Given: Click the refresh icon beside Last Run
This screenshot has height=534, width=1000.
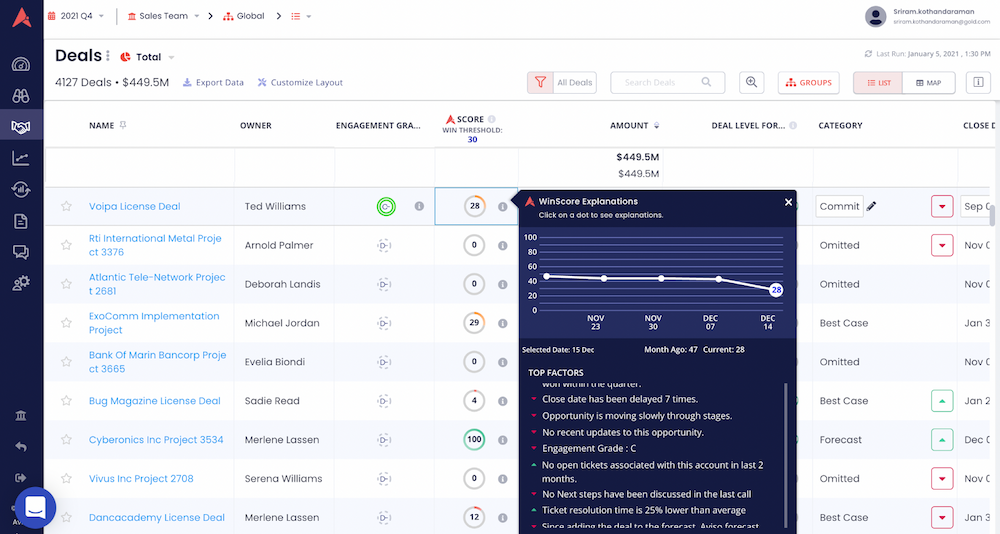Looking at the screenshot, I should click(868, 54).
